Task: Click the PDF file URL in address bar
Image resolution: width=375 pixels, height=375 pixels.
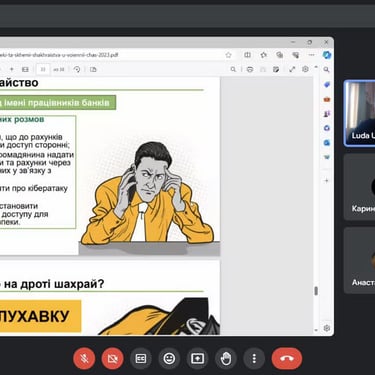Action: 59,55
